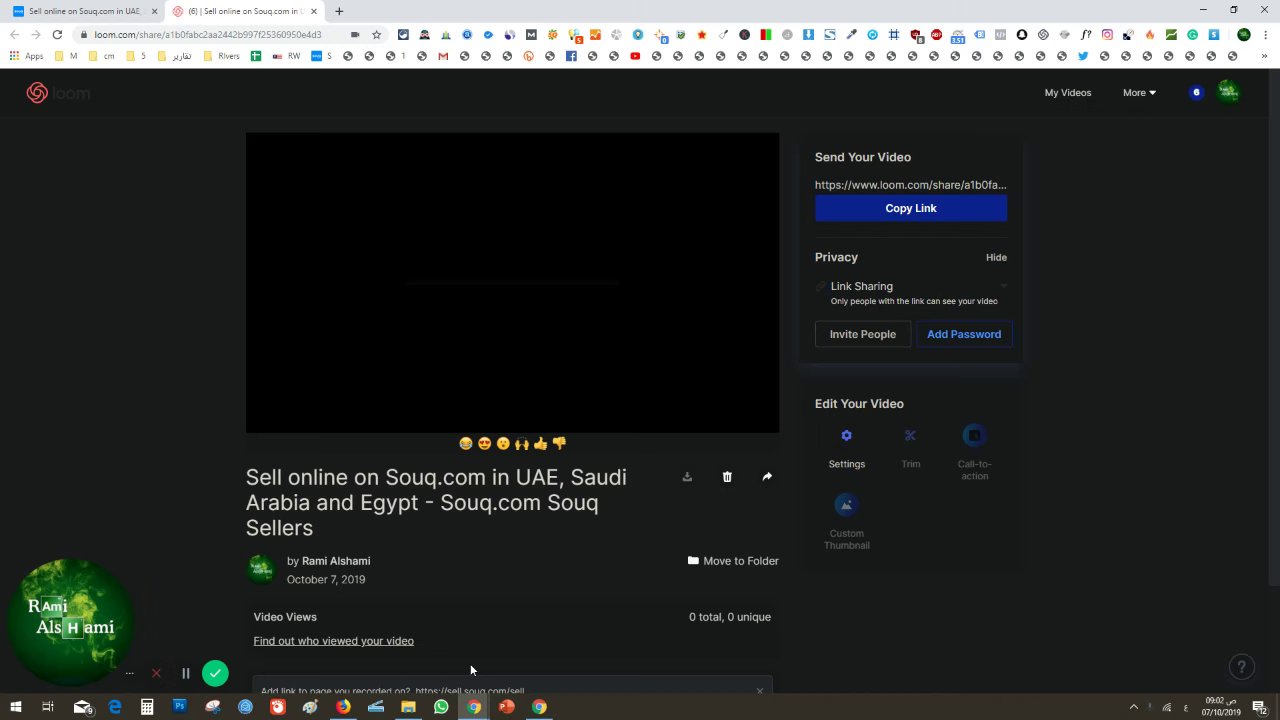Show hidden system tray icons
Image resolution: width=1280 pixels, height=720 pixels.
pyautogui.click(x=1133, y=707)
